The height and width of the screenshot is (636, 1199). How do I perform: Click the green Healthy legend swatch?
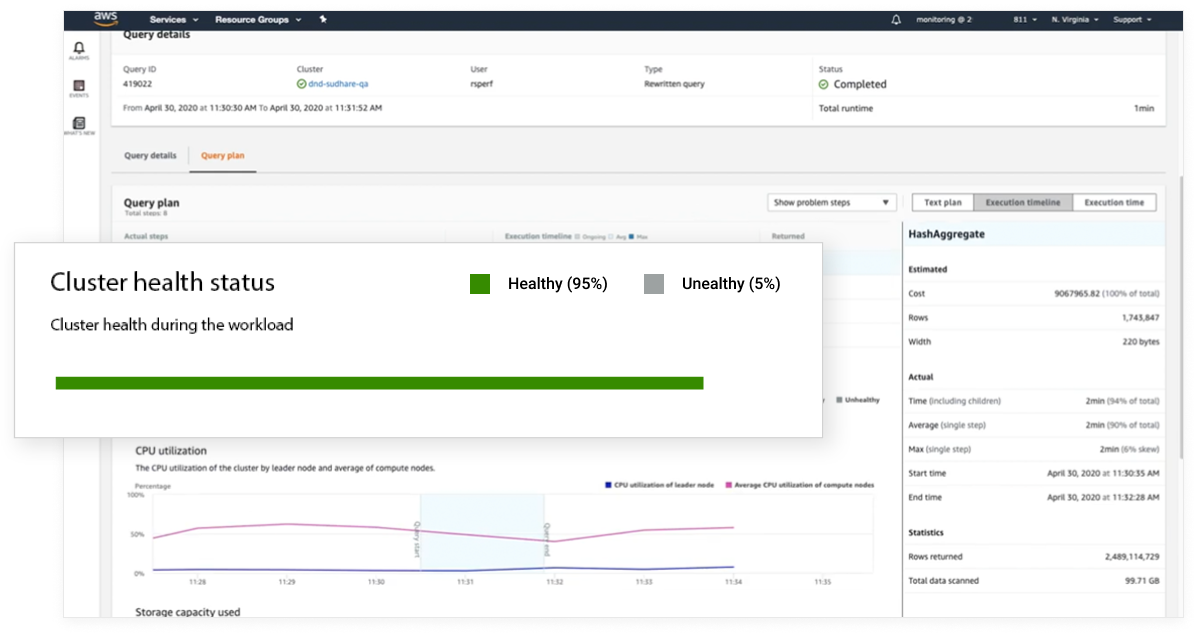coord(480,284)
